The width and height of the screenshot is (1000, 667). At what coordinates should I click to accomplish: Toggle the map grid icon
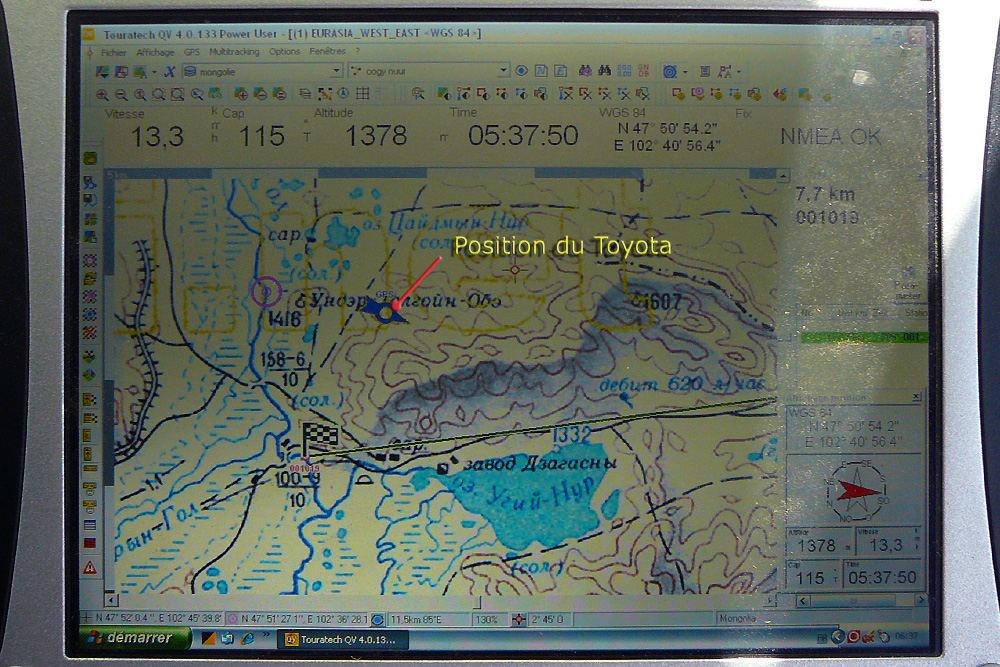(363, 94)
